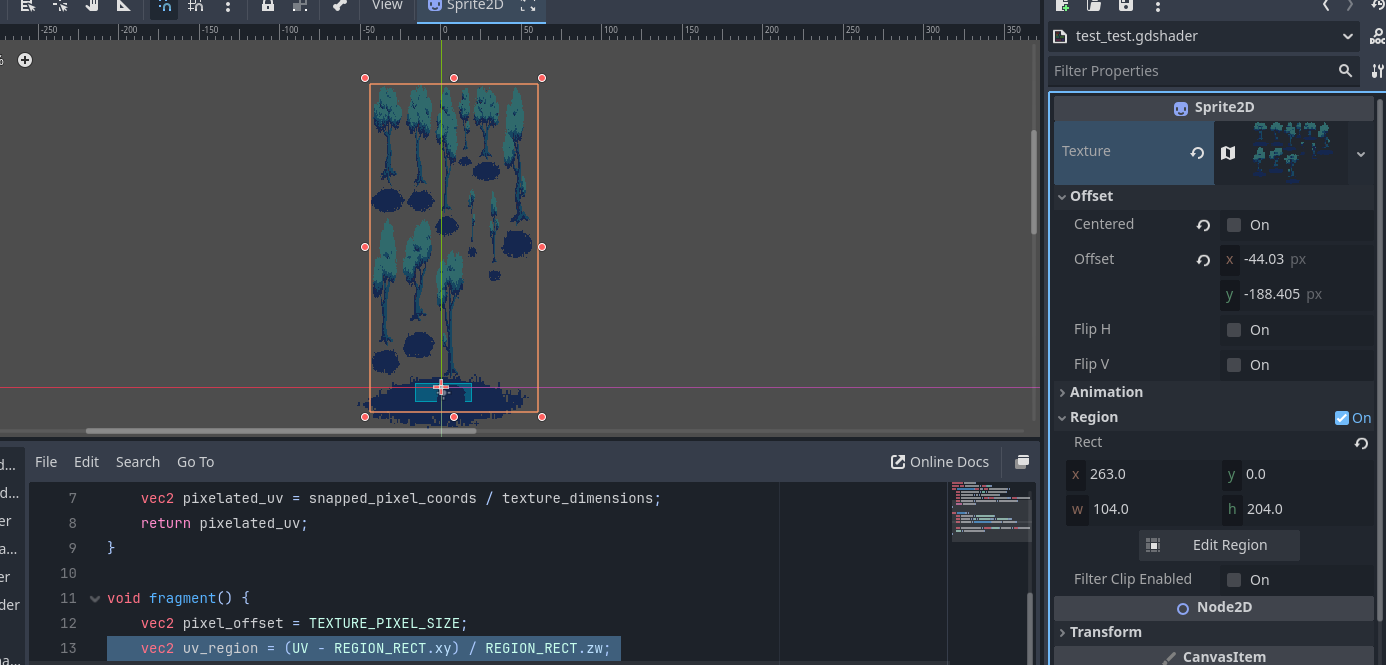Open the Go To menu

pos(195,462)
